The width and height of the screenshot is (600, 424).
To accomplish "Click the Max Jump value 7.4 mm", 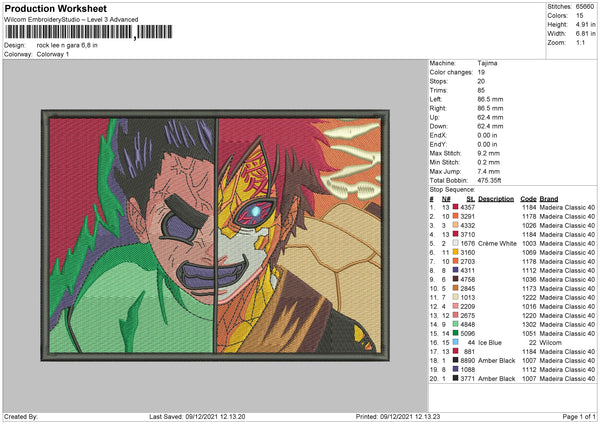I will point(489,171).
